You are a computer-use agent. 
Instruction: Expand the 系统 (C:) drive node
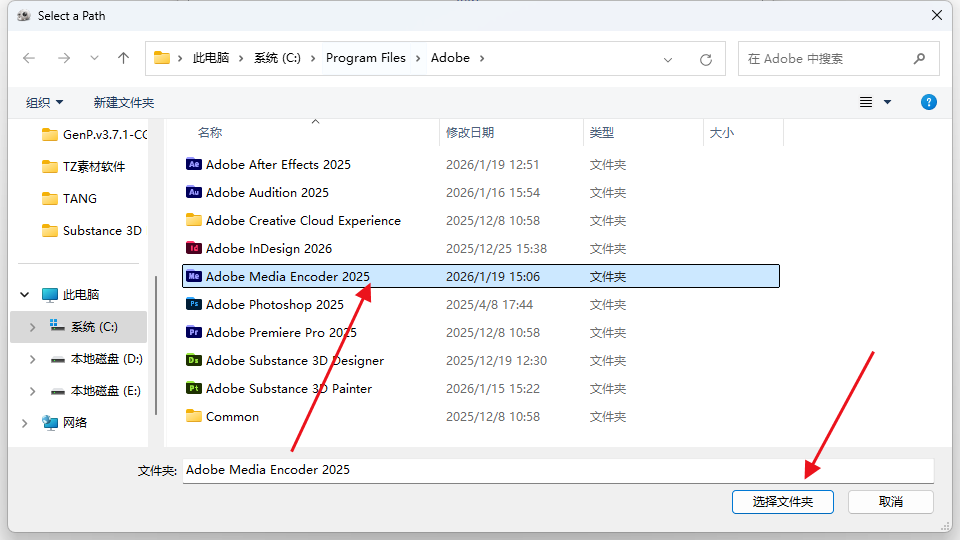(32, 327)
